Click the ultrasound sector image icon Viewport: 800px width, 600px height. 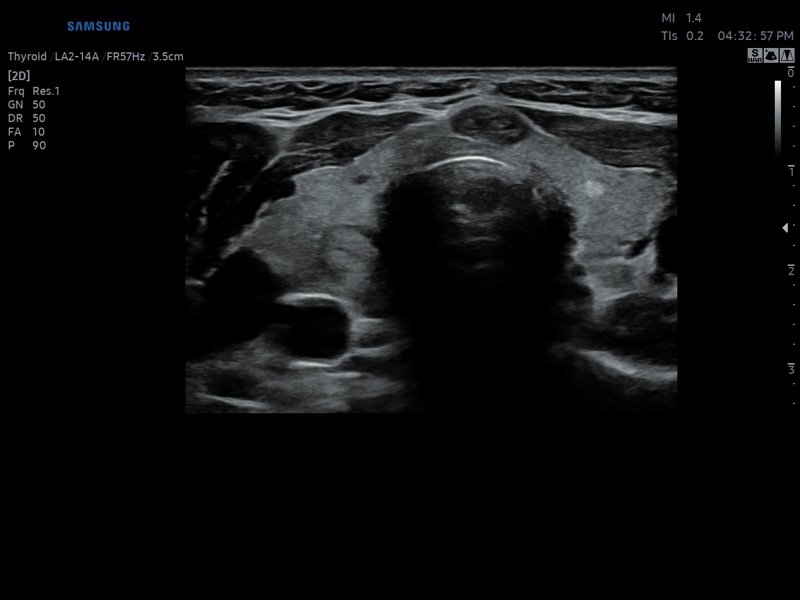771,57
